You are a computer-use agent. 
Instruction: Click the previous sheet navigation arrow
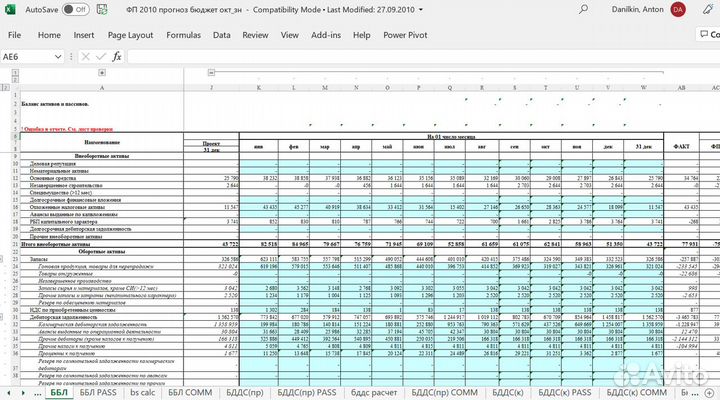(x=8, y=393)
